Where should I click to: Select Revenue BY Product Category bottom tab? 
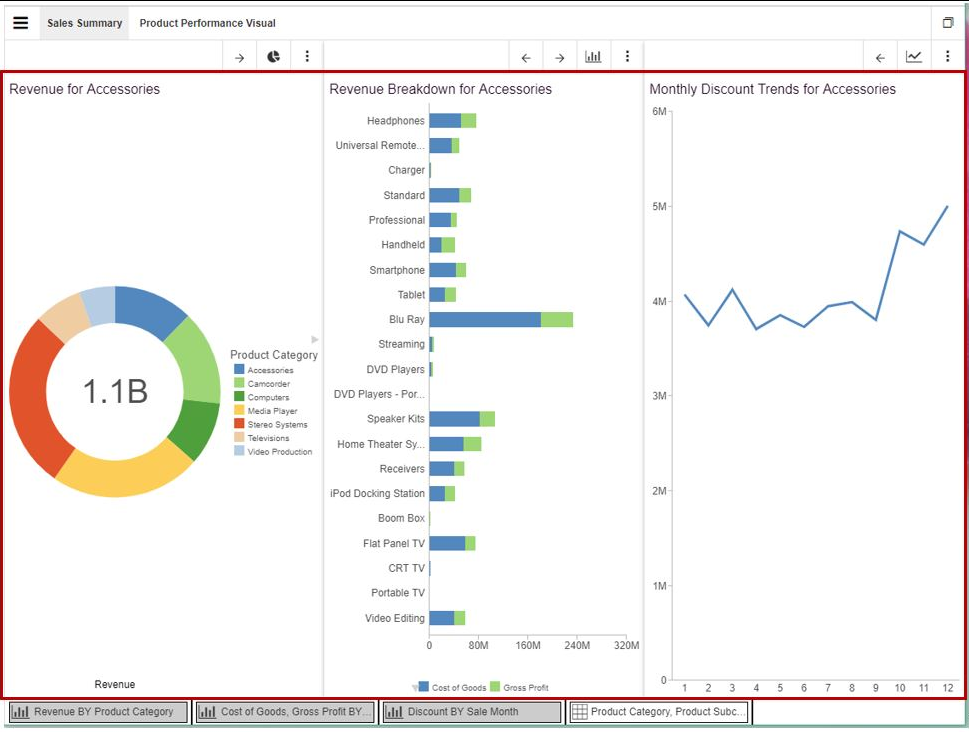click(98, 712)
